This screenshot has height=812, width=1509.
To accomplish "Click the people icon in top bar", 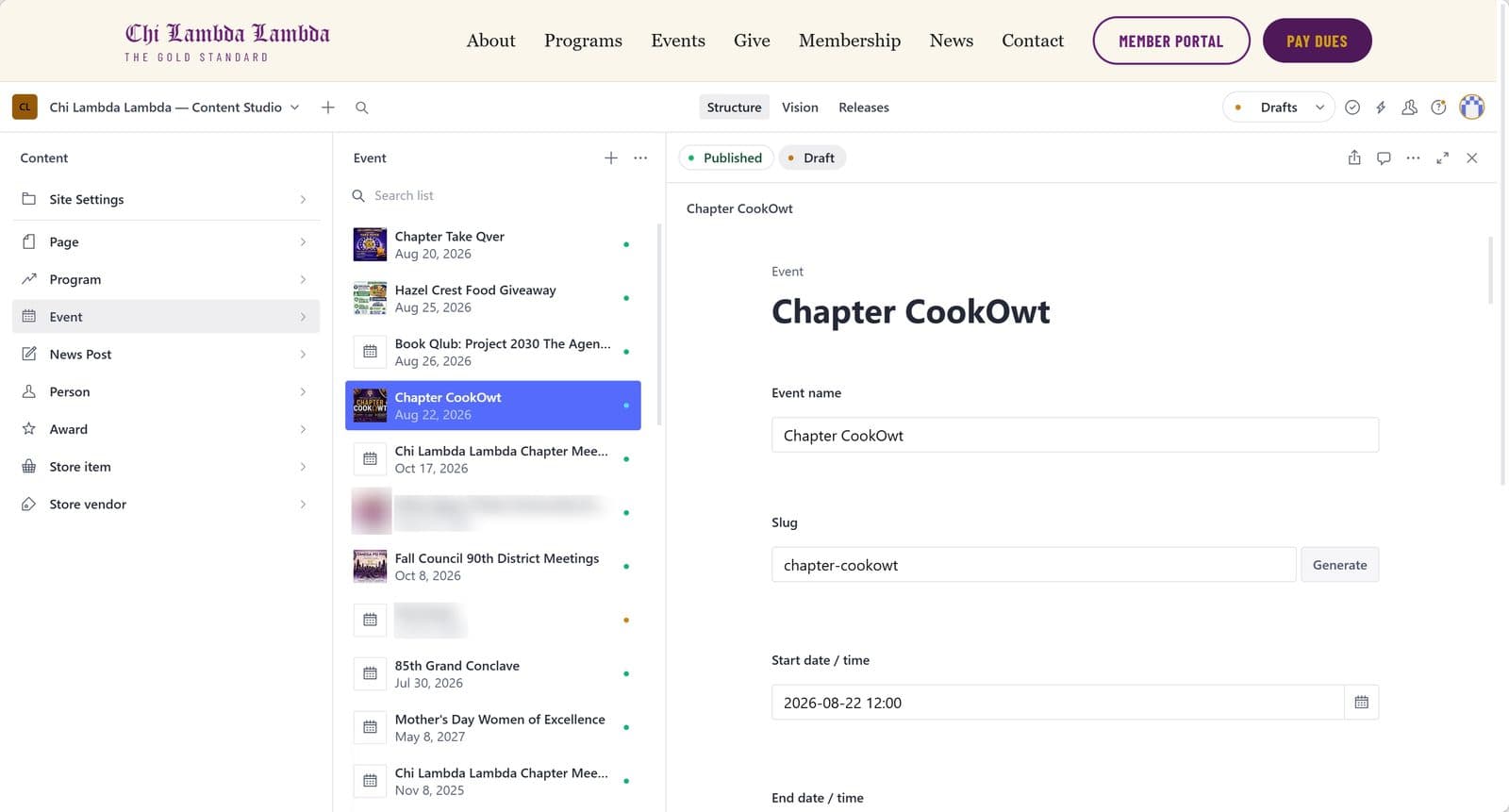I will (1409, 108).
